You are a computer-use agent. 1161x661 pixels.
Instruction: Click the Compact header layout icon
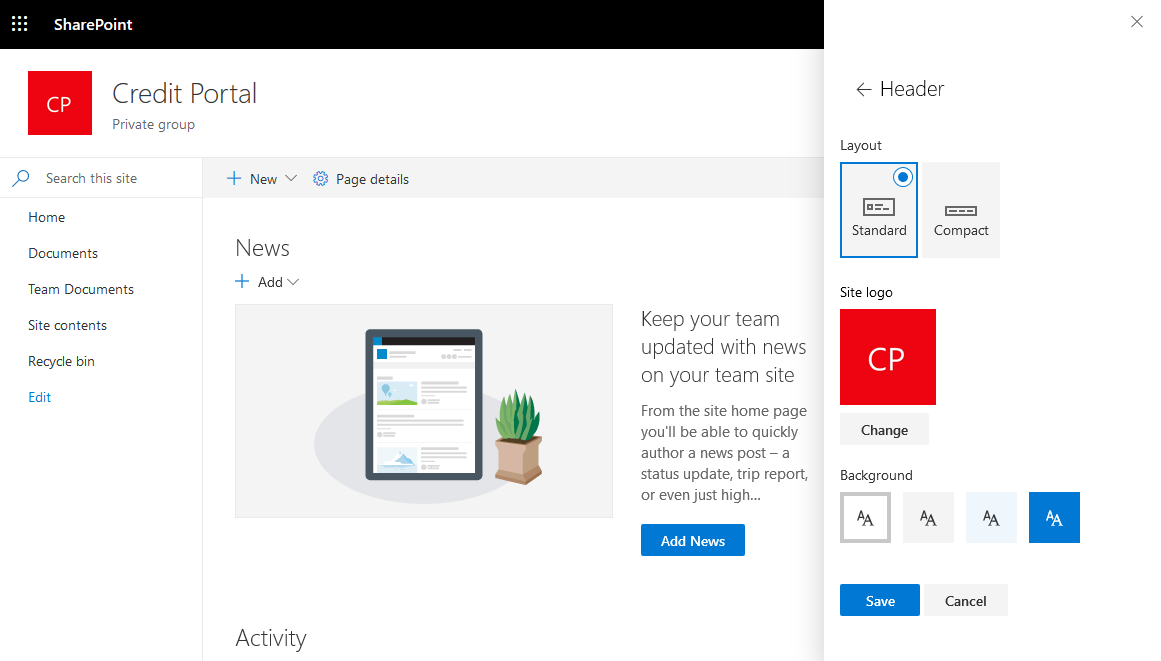point(959,210)
